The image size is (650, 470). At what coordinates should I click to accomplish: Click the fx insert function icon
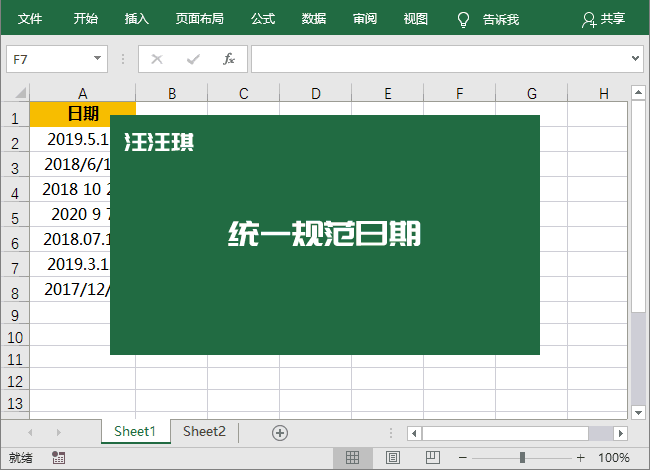229,59
